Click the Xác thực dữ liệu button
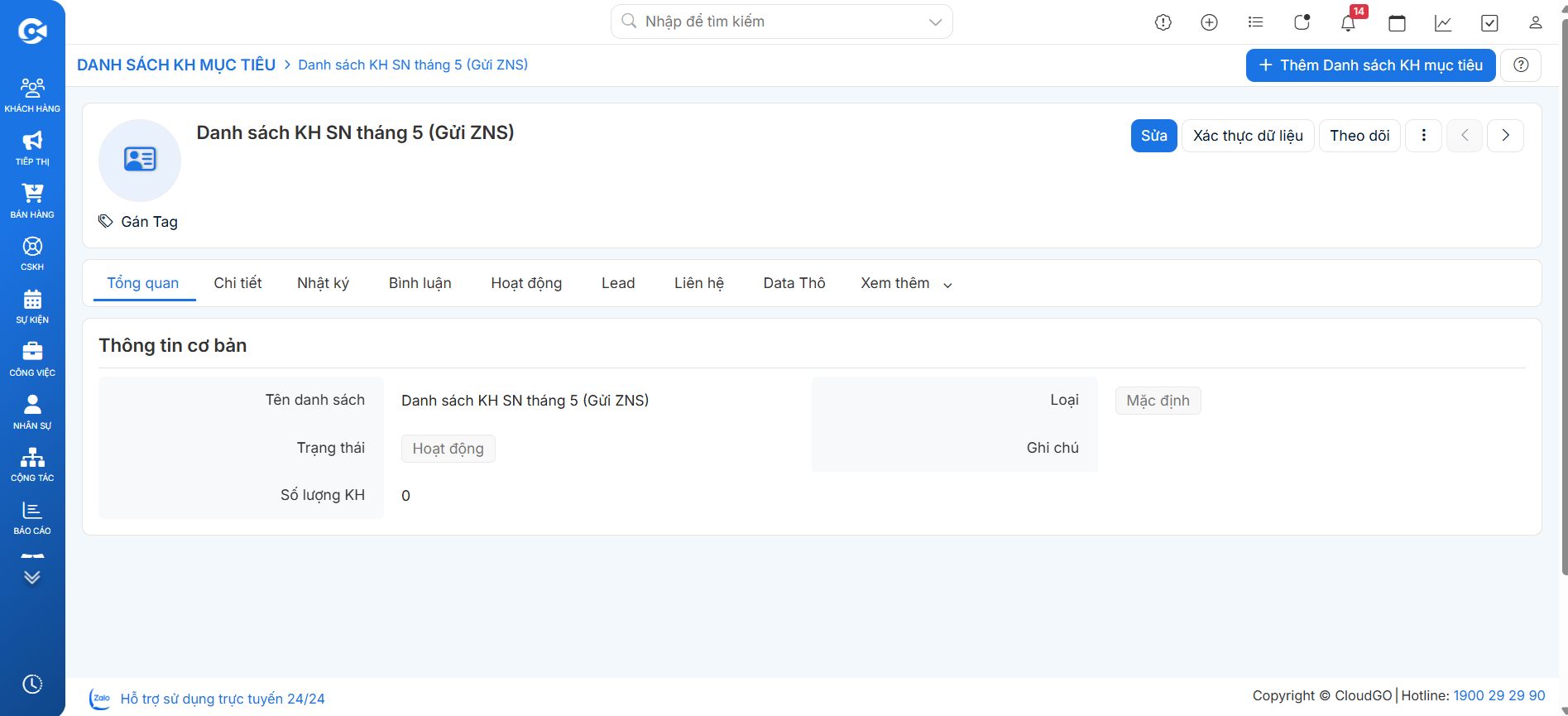The width and height of the screenshot is (1568, 716). (x=1248, y=136)
